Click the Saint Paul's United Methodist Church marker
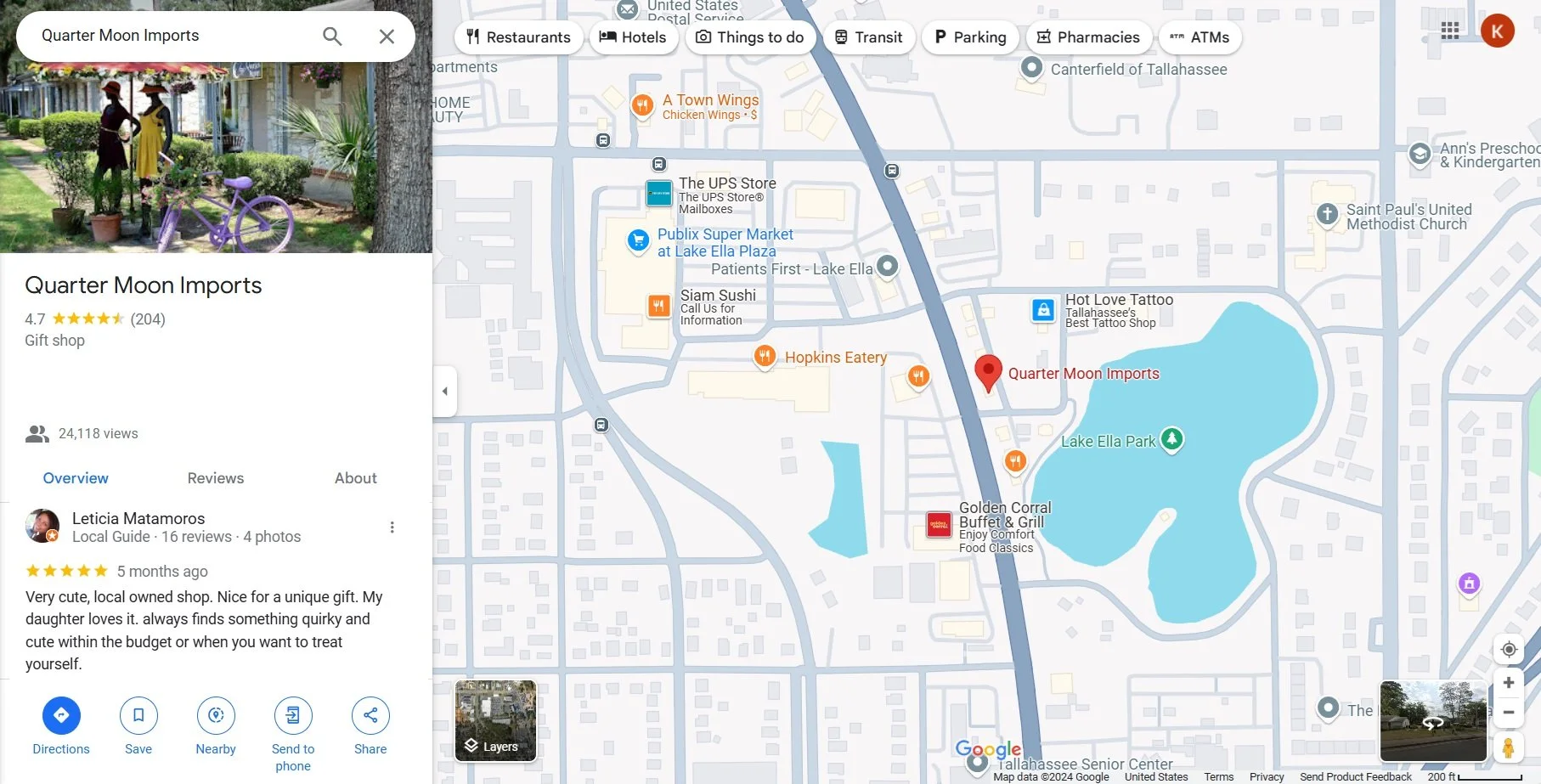 click(x=1327, y=214)
